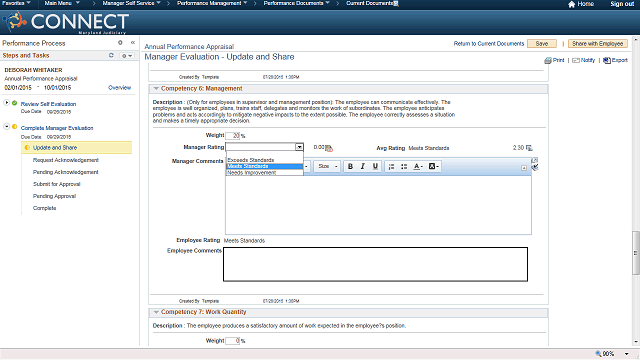Pop out the comments editor window
This screenshot has width=640, height=360.
coord(535,160)
